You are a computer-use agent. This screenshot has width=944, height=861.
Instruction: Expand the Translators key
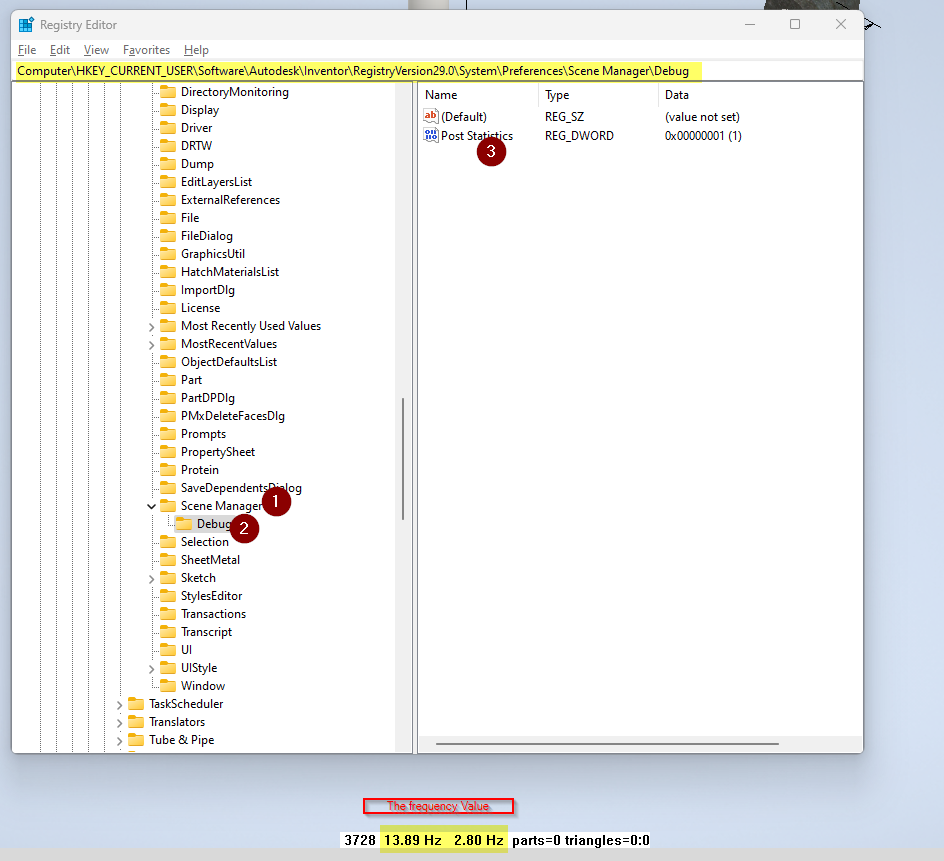(x=119, y=723)
